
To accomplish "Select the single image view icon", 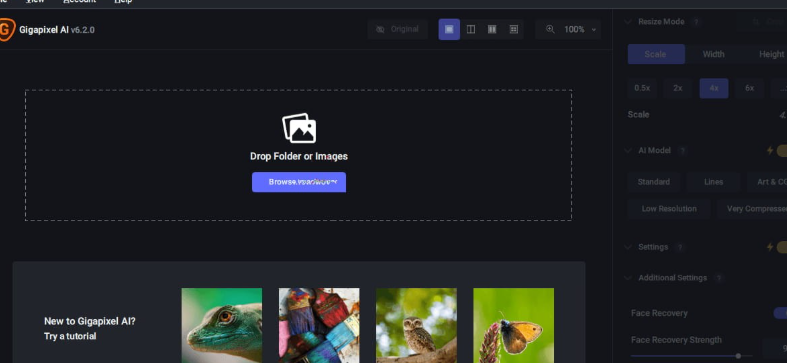I will [x=449, y=30].
